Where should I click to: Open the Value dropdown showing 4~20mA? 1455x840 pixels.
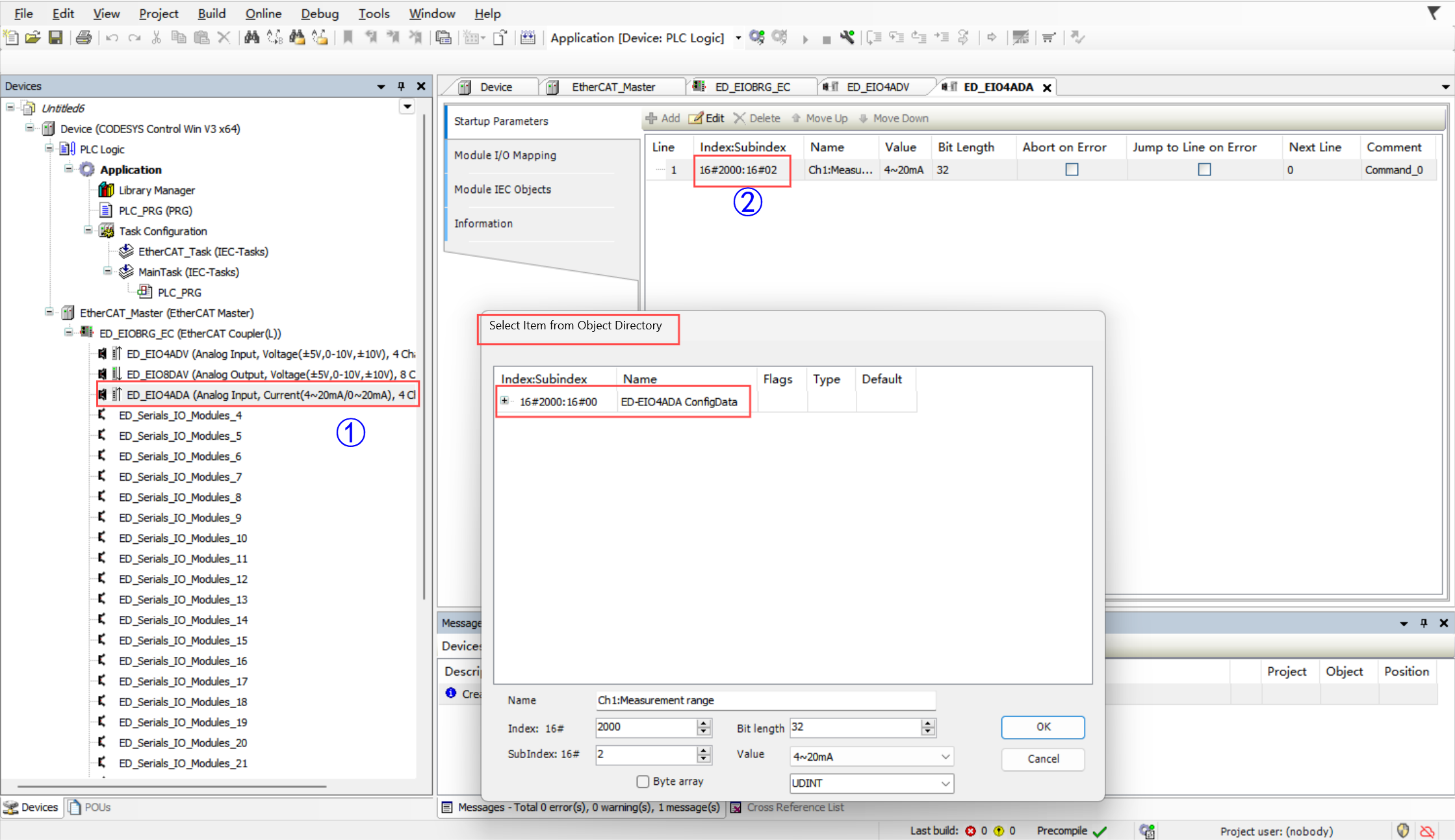point(945,757)
